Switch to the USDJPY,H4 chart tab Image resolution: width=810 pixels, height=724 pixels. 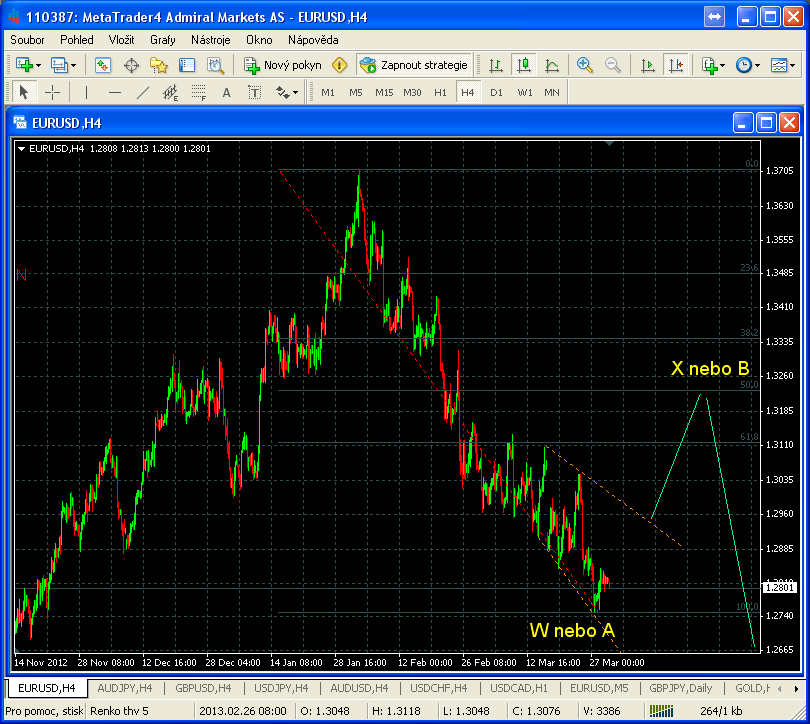pos(281,688)
